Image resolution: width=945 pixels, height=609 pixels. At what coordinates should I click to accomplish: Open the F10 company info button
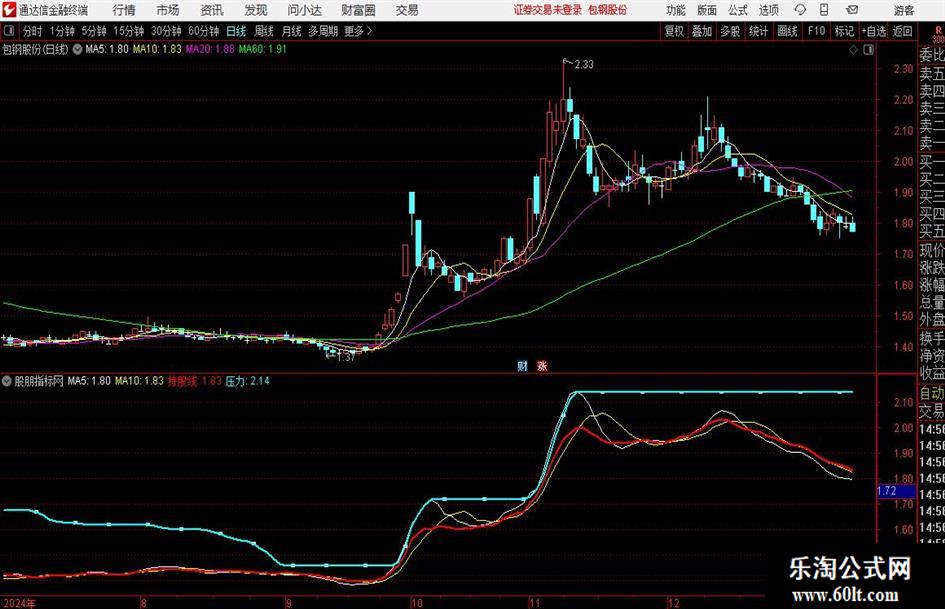(816, 31)
